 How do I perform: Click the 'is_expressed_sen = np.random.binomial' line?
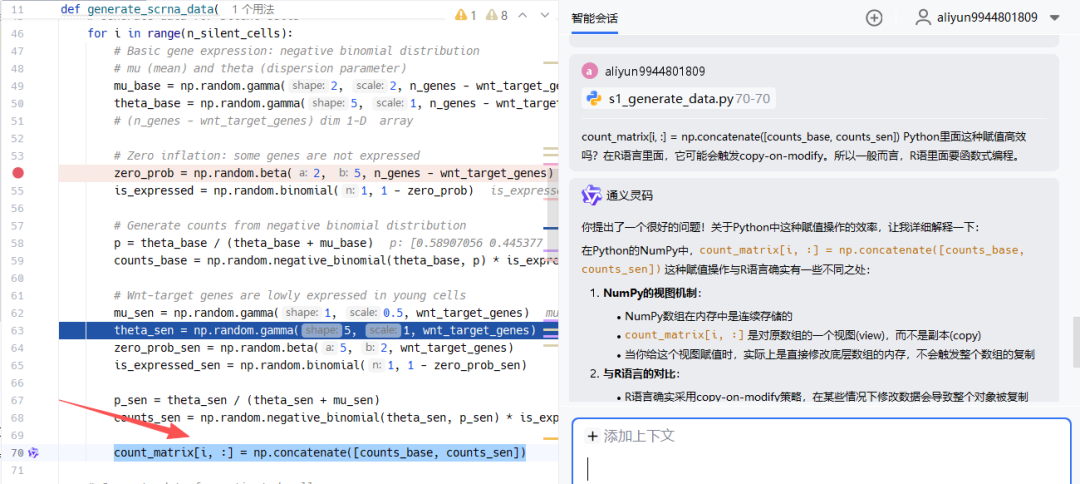click(x=320, y=365)
